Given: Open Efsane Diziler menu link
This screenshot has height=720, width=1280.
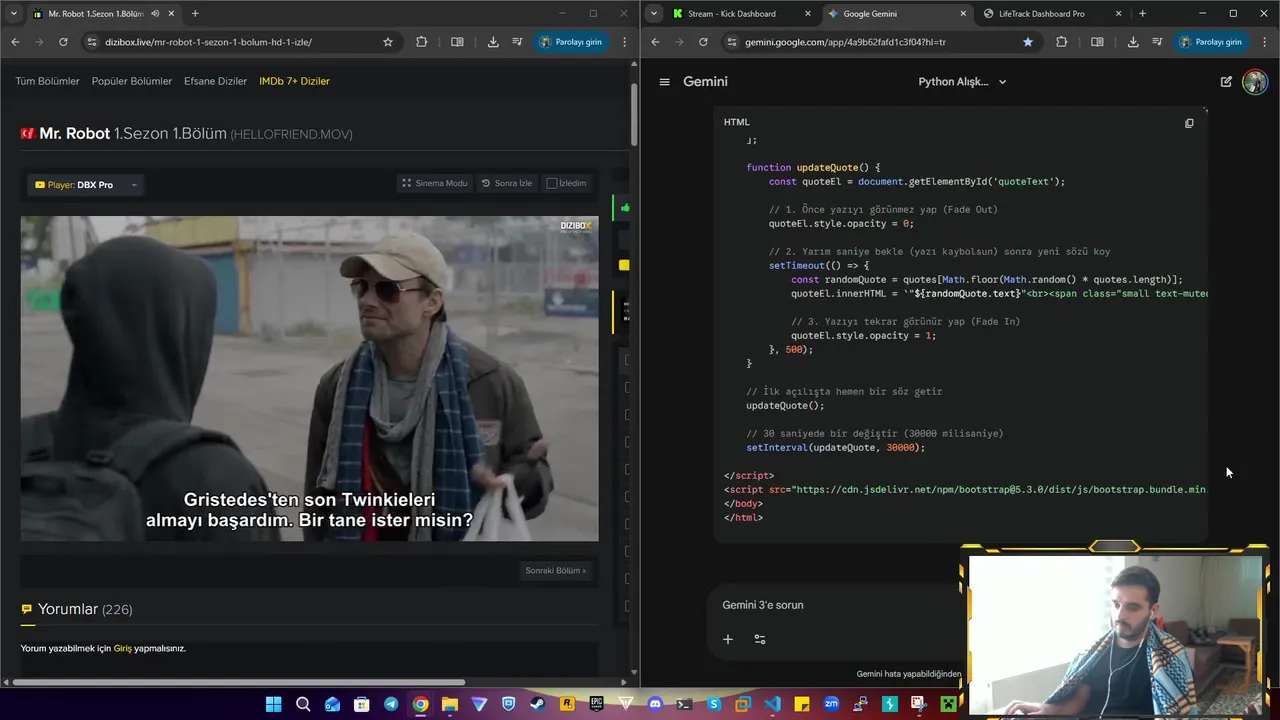Looking at the screenshot, I should click(x=215, y=81).
